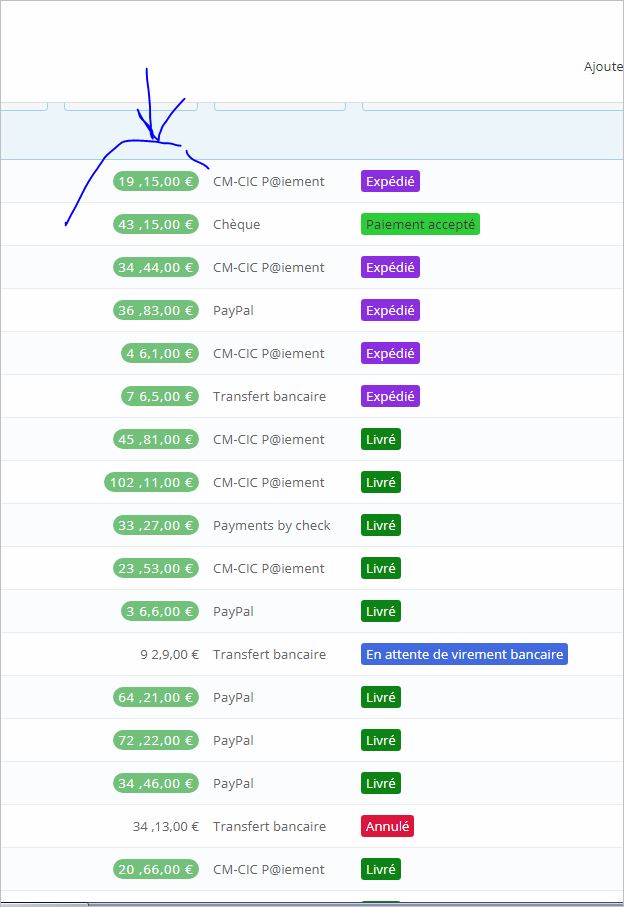Screen dimensions: 624x907
Task: Click PayPal in the 72 ,22,00 € row
Action: pyautogui.click(x=233, y=740)
